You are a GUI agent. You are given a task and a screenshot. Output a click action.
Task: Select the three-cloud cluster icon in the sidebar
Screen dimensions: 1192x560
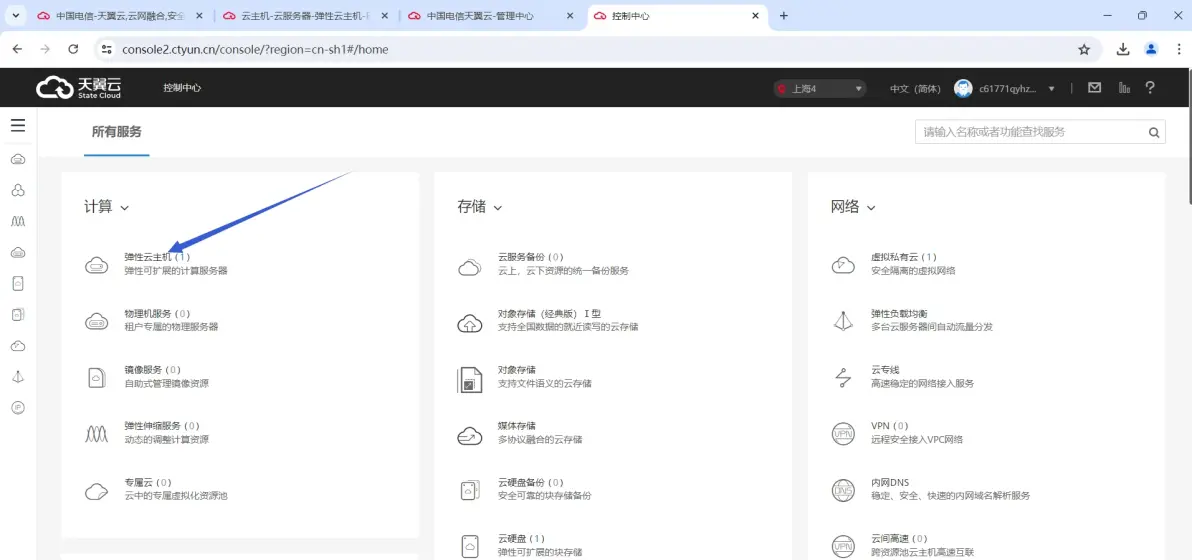[18, 190]
